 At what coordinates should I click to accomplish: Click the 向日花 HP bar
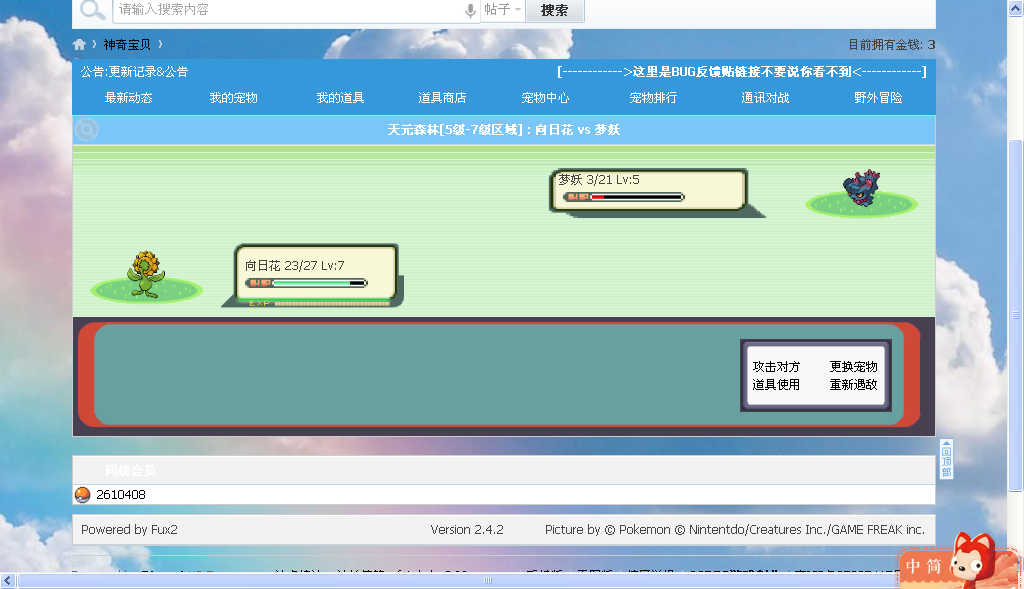tap(306, 283)
